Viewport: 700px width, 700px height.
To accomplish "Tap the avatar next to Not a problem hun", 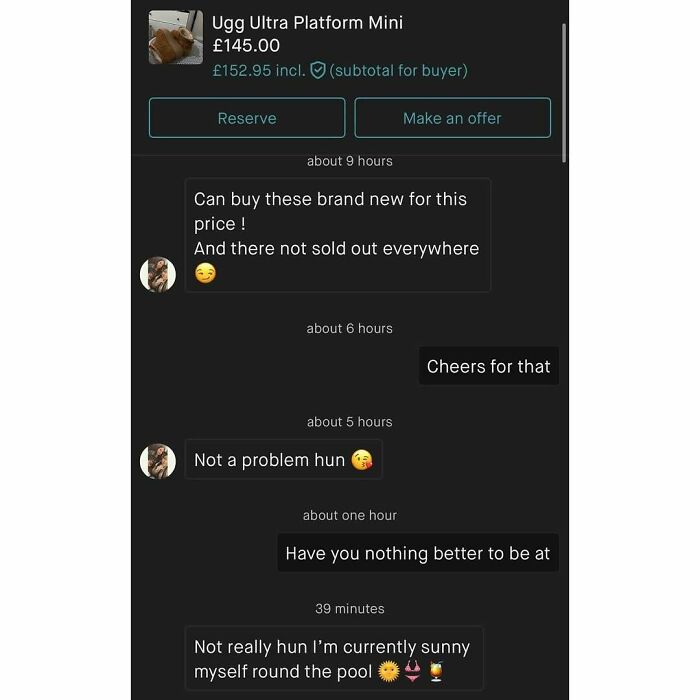I will (x=158, y=461).
